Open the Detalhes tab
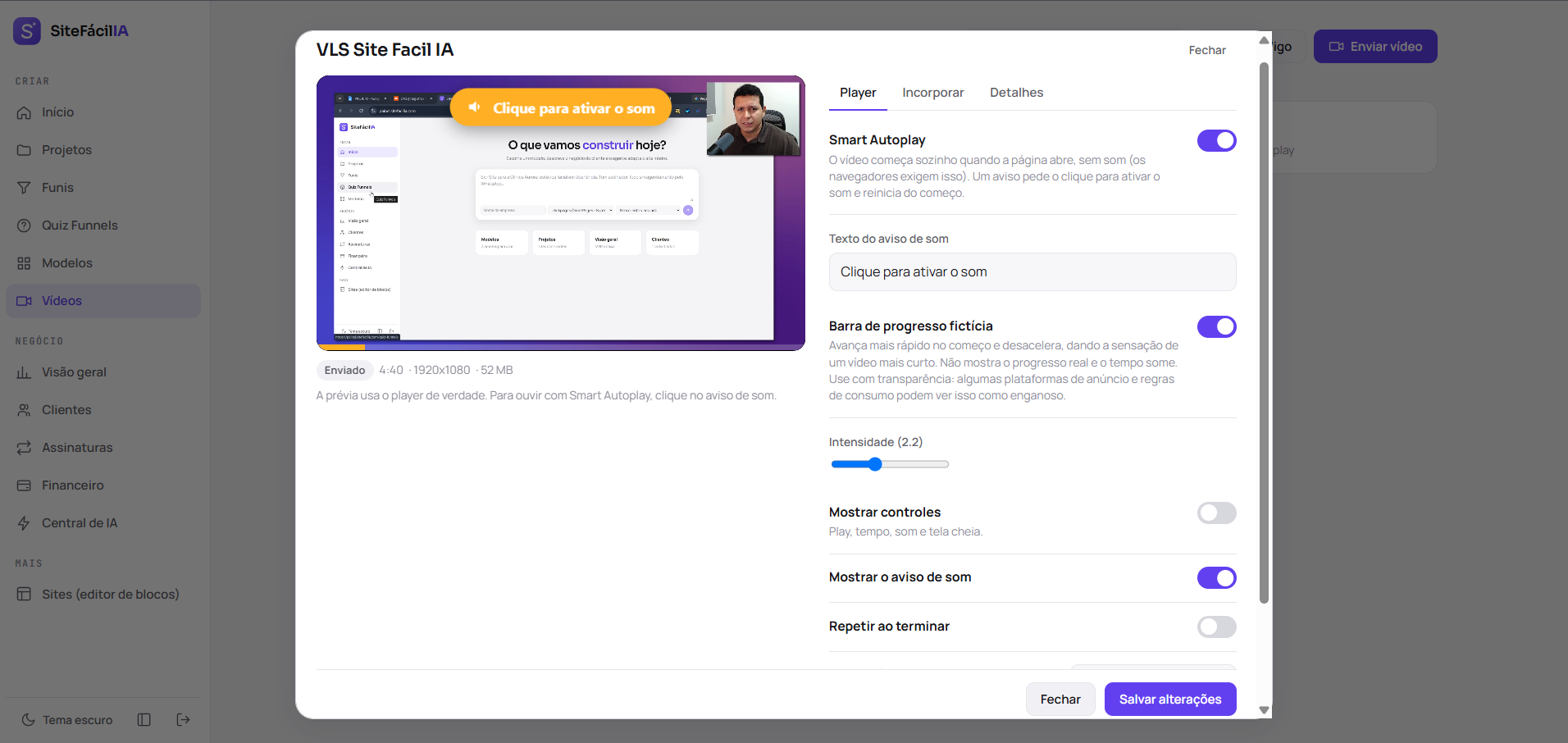The height and width of the screenshot is (743, 1568). click(1017, 93)
